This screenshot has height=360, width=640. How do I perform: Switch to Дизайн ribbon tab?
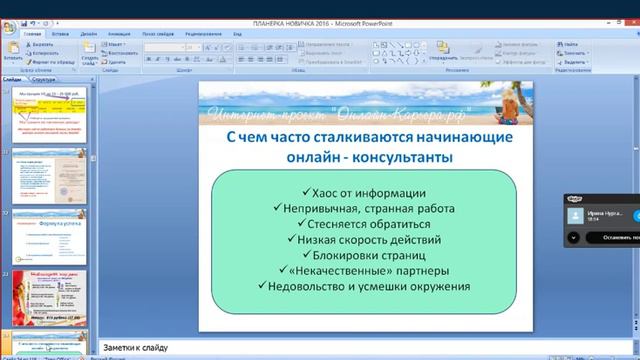(x=89, y=34)
